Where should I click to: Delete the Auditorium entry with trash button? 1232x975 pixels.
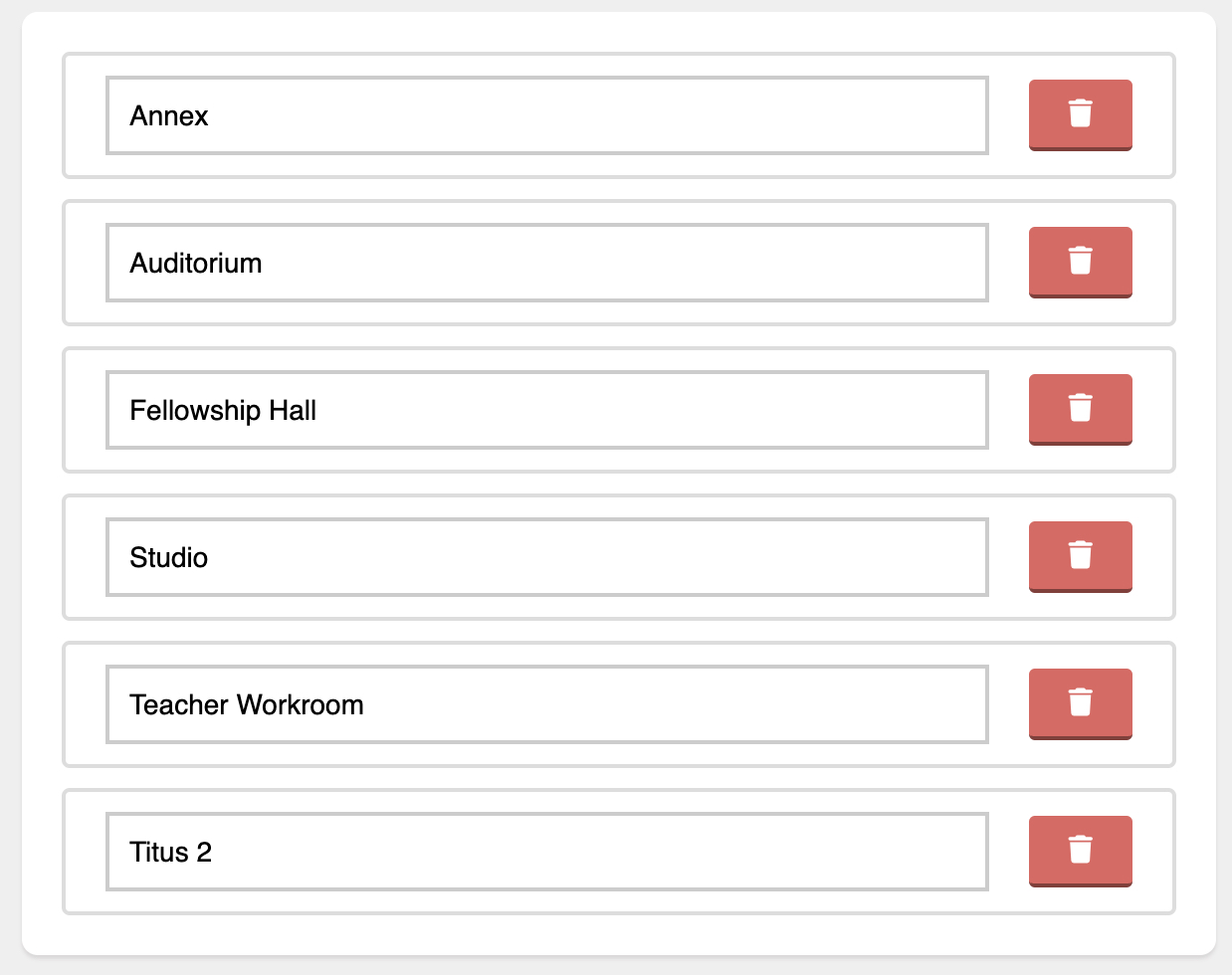pyautogui.click(x=1080, y=263)
